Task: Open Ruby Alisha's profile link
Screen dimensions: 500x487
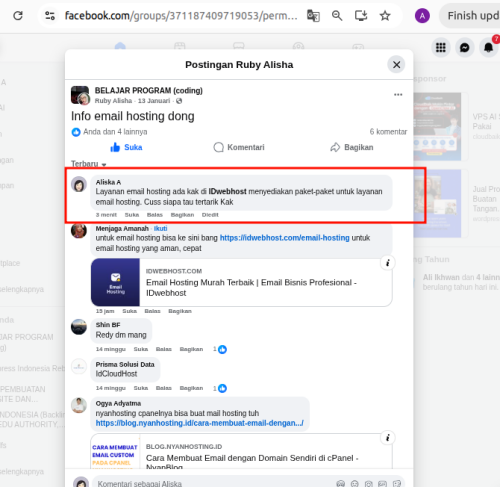Action: coord(113,101)
